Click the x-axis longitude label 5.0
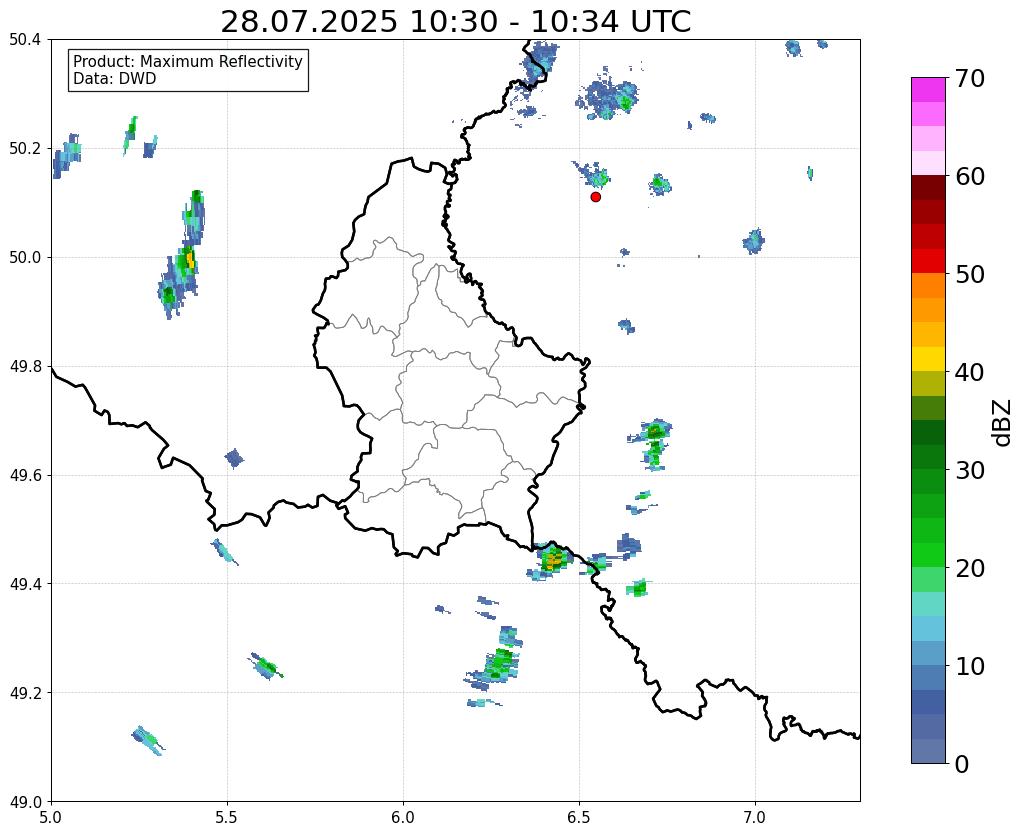 (x=51, y=817)
